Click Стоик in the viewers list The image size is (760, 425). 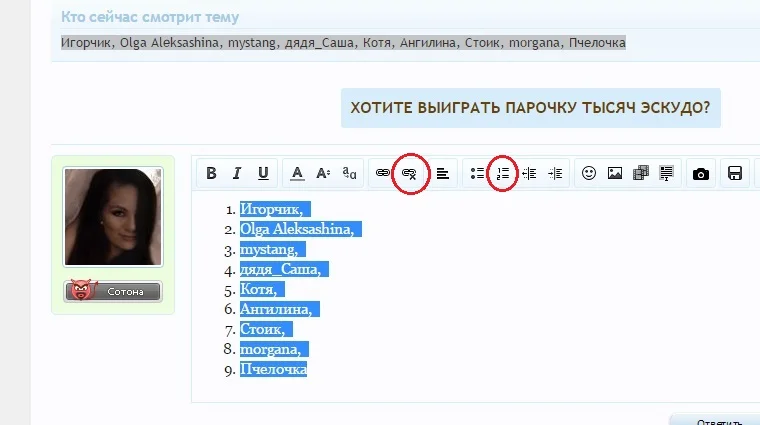[x=483, y=43]
